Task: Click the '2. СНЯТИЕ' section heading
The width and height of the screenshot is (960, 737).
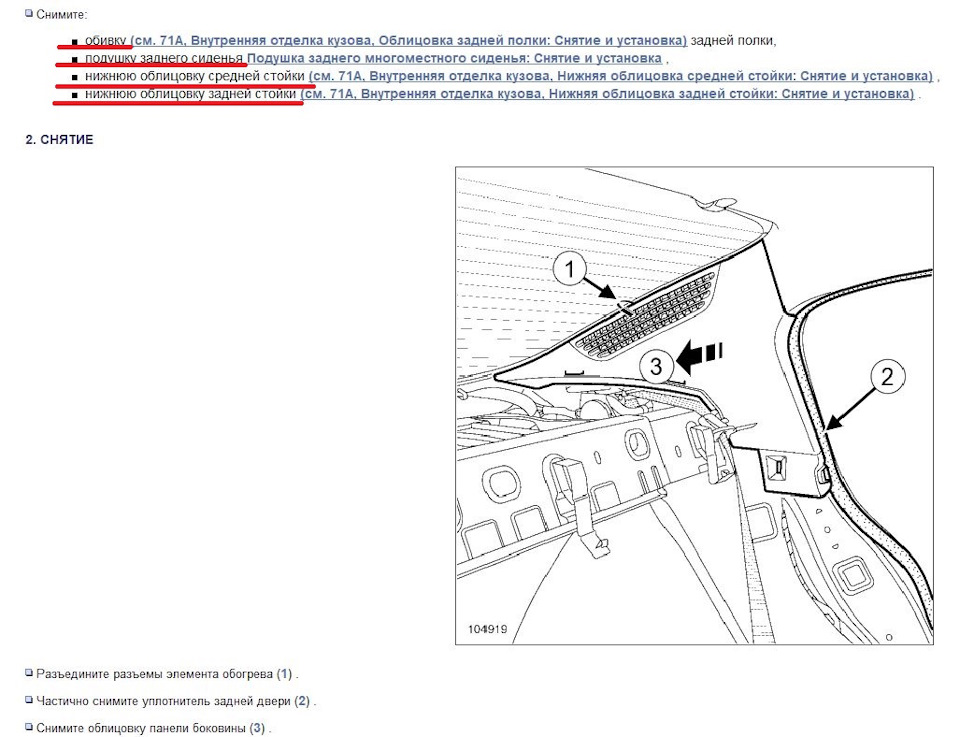Action: [x=59, y=140]
